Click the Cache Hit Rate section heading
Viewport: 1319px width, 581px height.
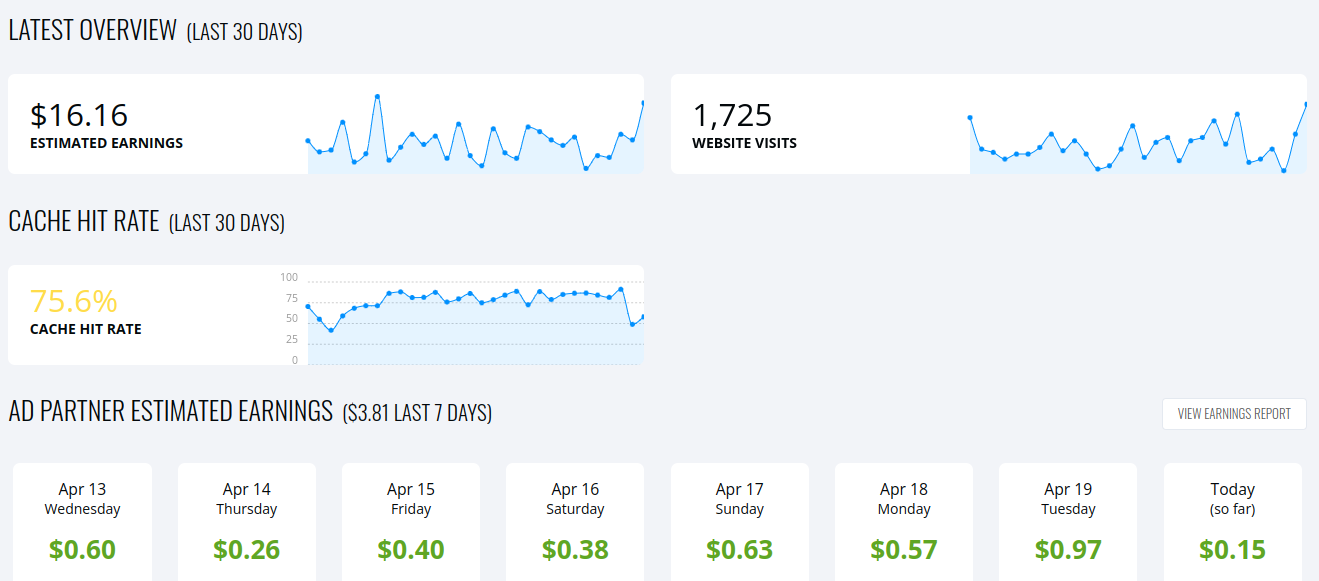click(x=84, y=221)
